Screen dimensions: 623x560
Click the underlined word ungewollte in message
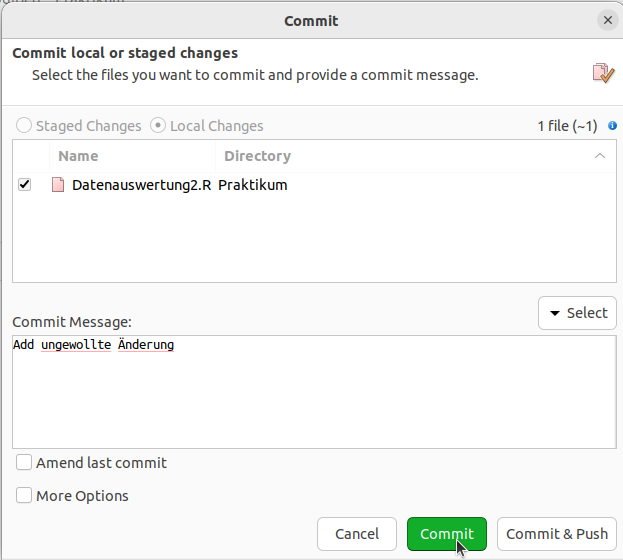[76, 345]
